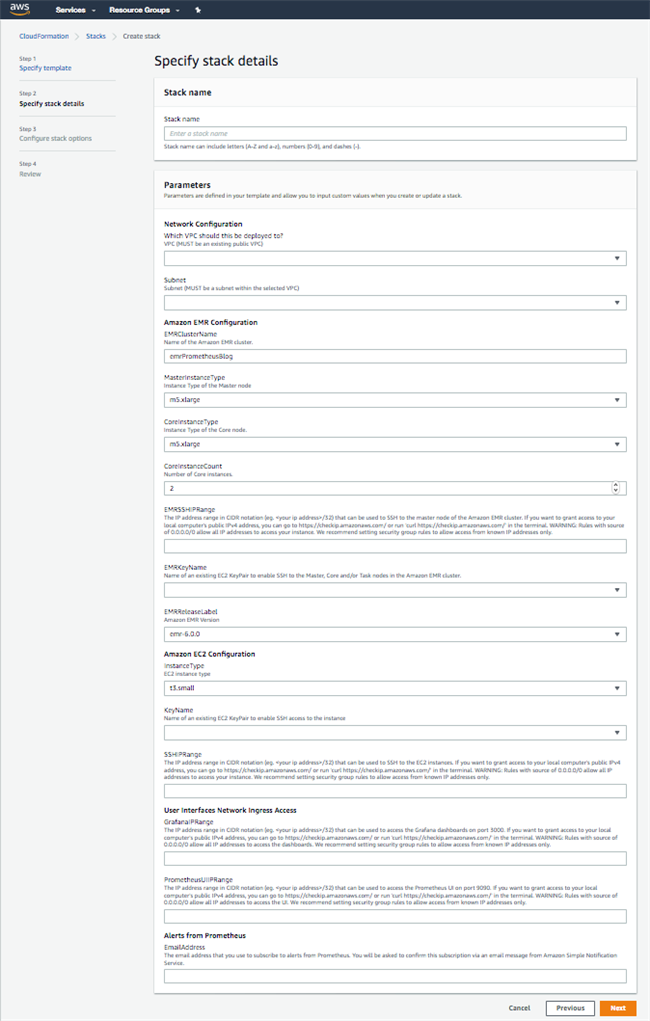This screenshot has height=1021, width=650.
Task: Click the Specify stack details page title
Action: coord(216,61)
